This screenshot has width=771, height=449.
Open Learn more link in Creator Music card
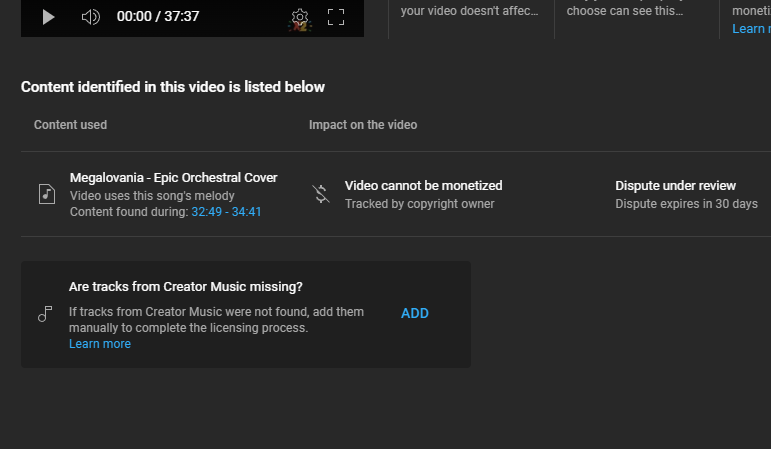[100, 344]
